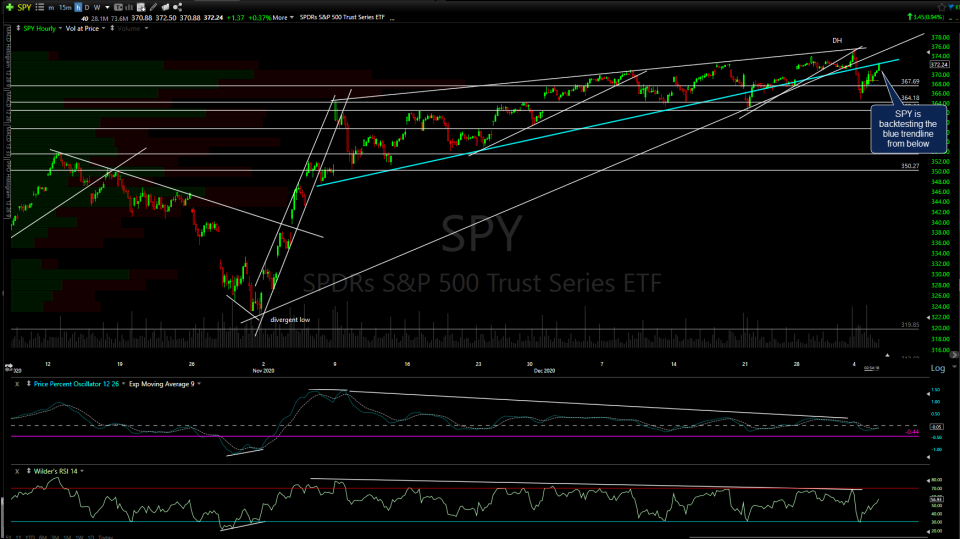Click the scroll arrows icon at chart bottom-left

9,367
